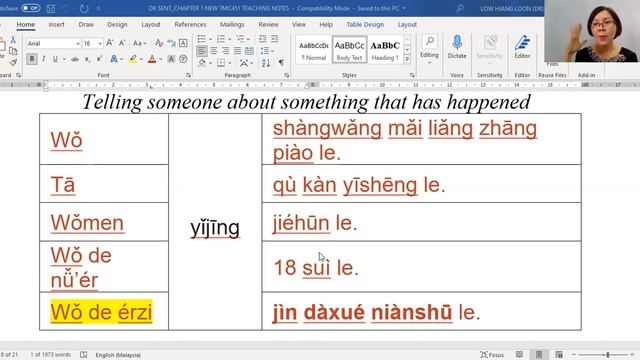Image resolution: width=640 pixels, height=360 pixels.
Task: Toggle Bold formatting
Action: [32, 59]
